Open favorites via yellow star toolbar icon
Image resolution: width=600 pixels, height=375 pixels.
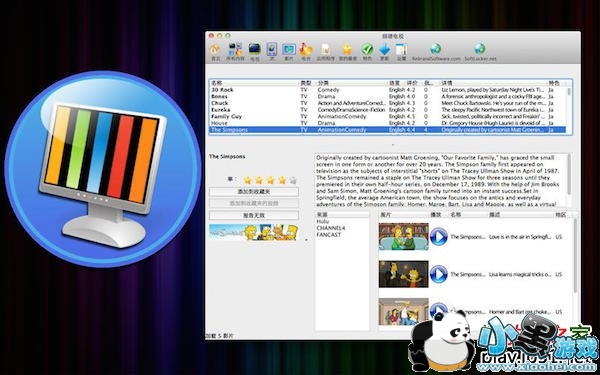(x=347, y=49)
